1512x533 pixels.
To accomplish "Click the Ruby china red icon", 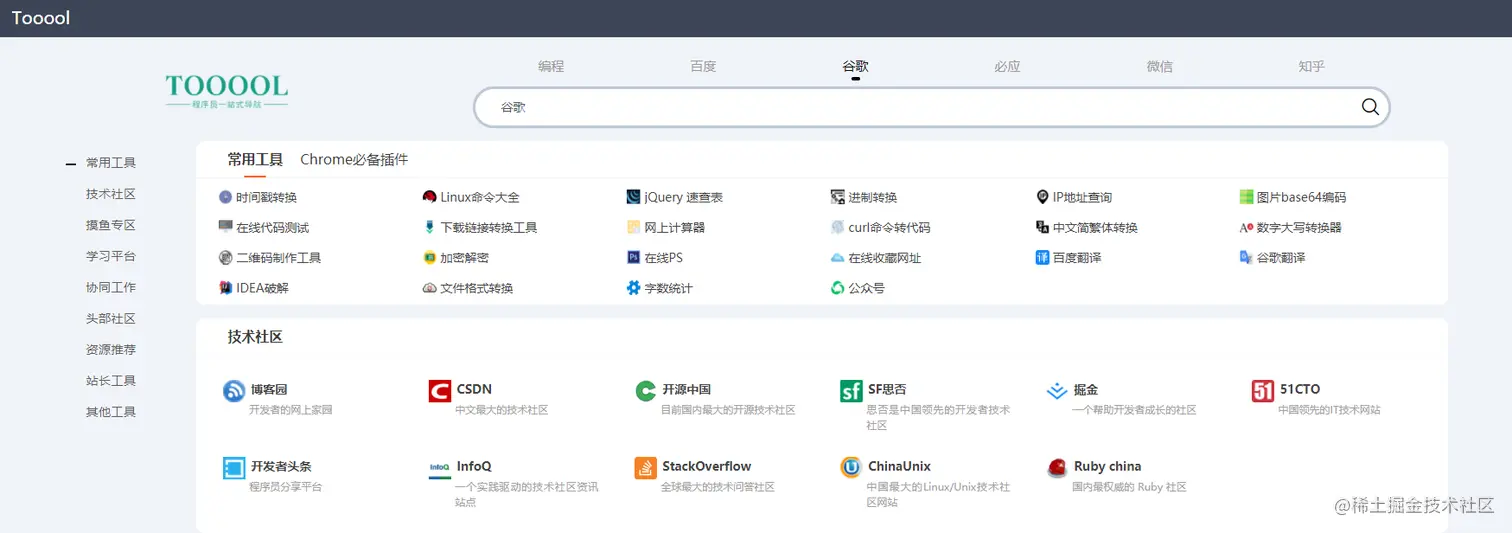I will (x=1057, y=468).
